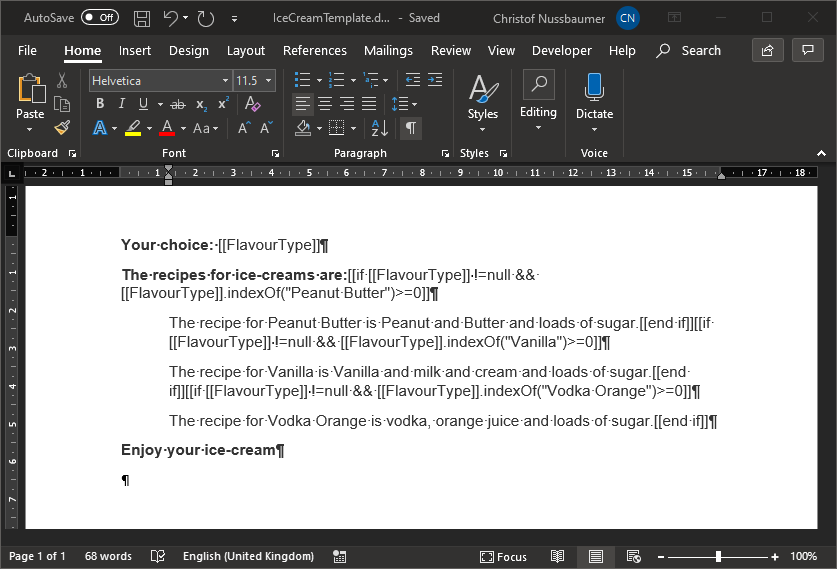Switch to Read Mode view in status bar
The width and height of the screenshot is (837, 569).
coord(557,556)
